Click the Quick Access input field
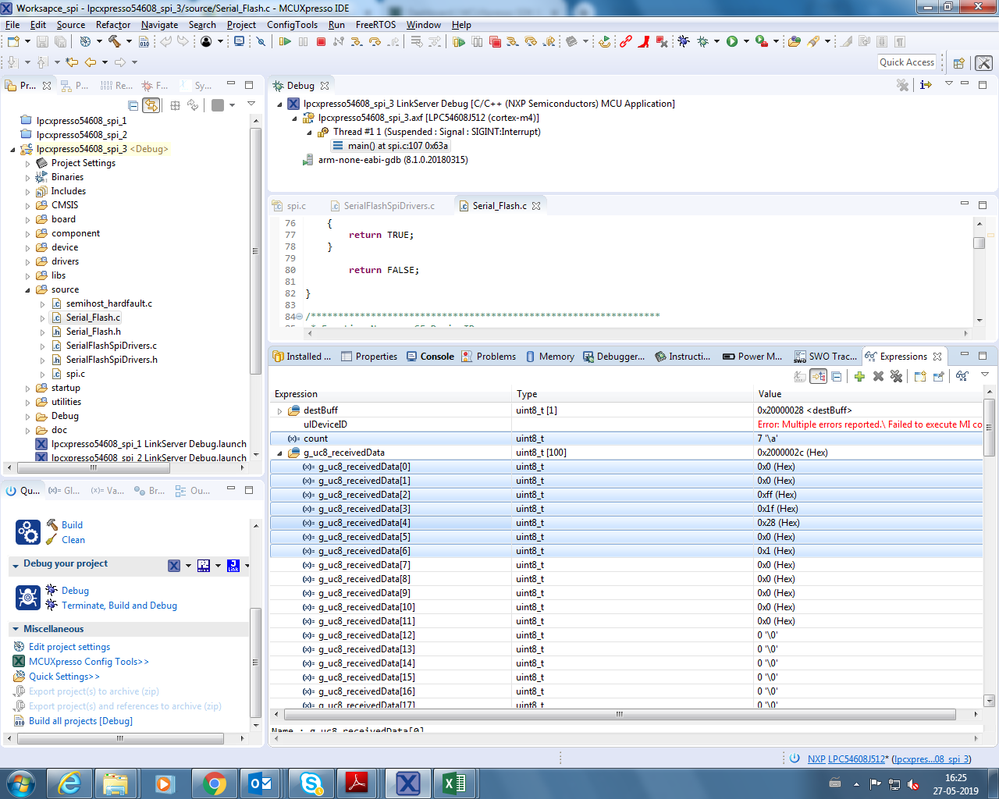Viewport: 999px width, 799px height. 907,62
